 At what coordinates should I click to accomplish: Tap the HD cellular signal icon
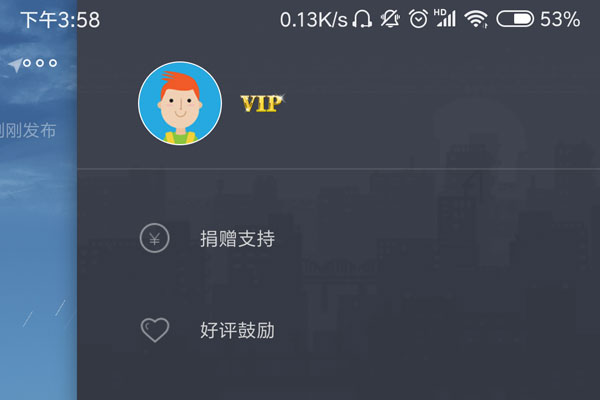click(445, 18)
